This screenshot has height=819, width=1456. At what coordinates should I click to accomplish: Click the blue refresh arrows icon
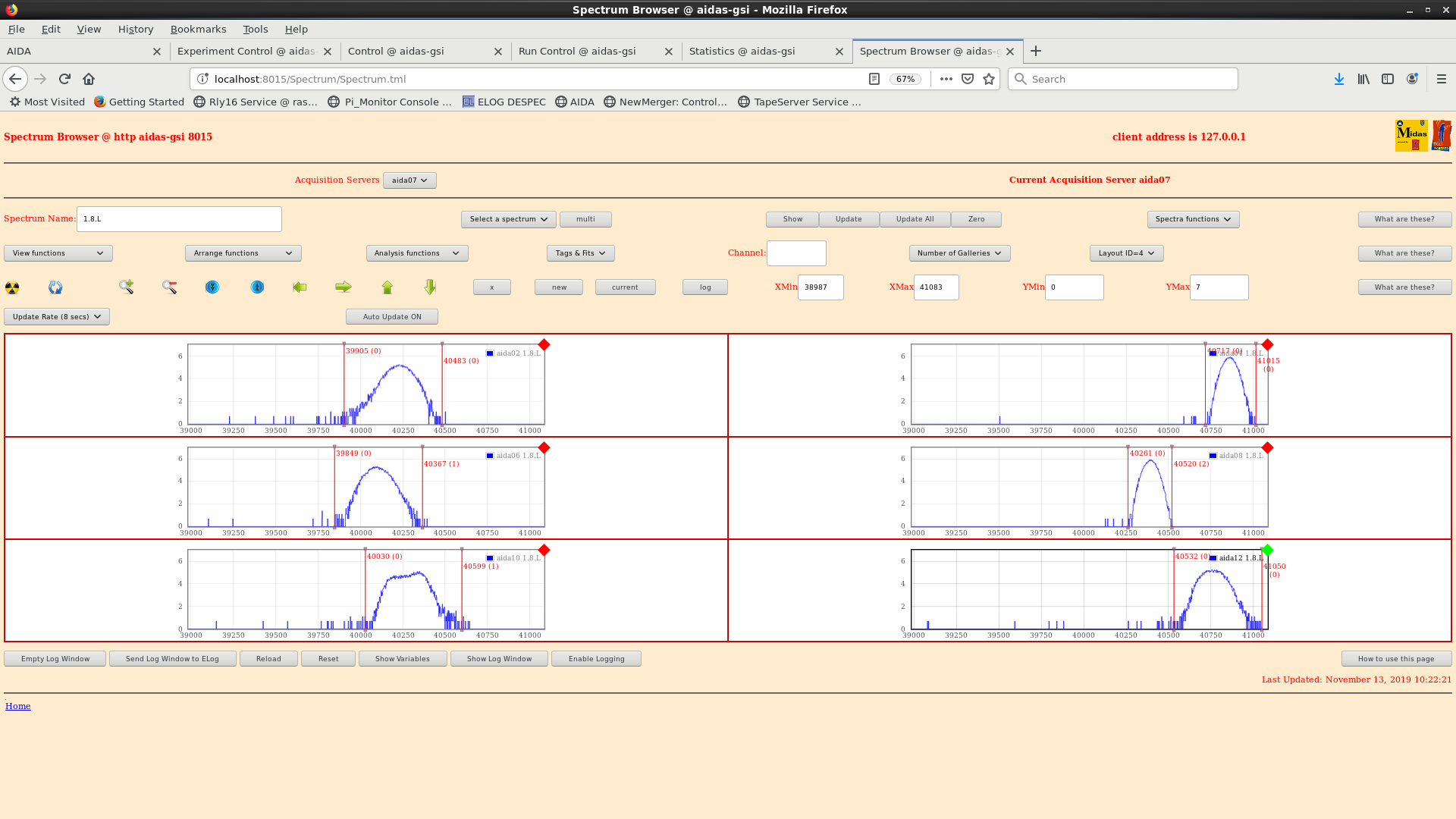pos(55,287)
